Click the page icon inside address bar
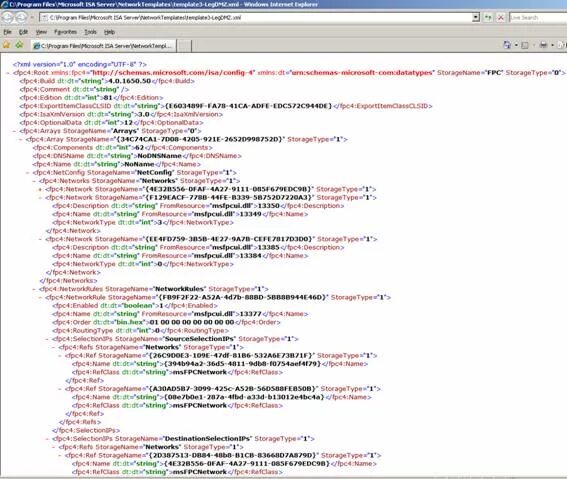The height and width of the screenshot is (479, 567). click(x=44, y=18)
